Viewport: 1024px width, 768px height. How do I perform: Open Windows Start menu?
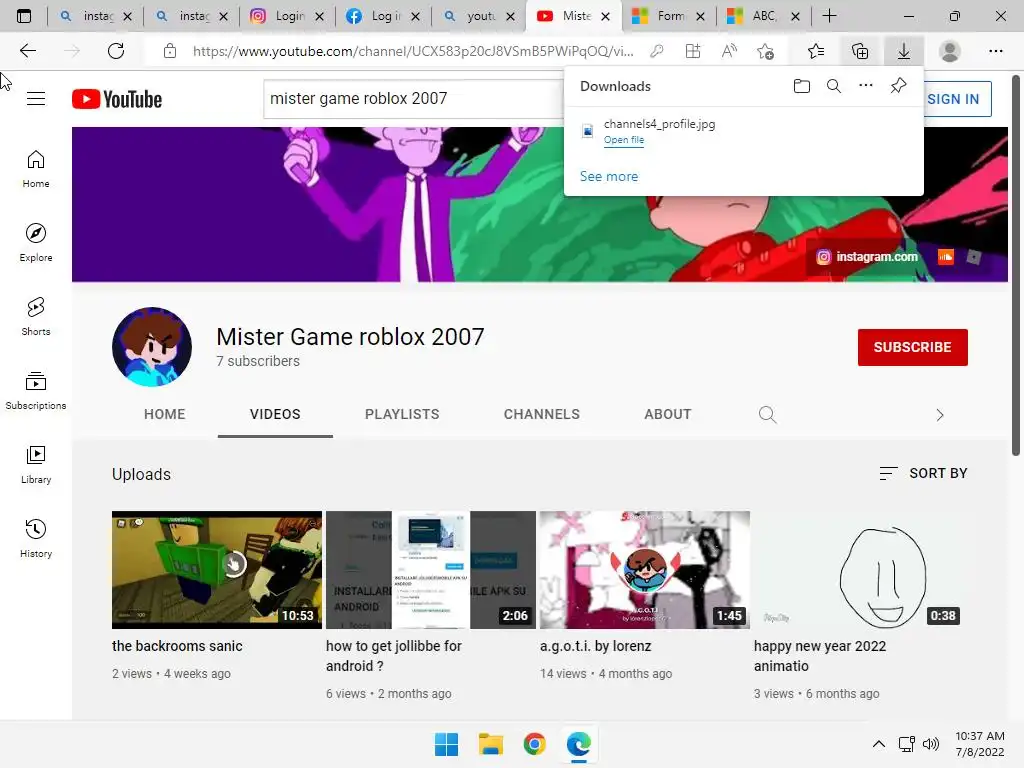(447, 744)
